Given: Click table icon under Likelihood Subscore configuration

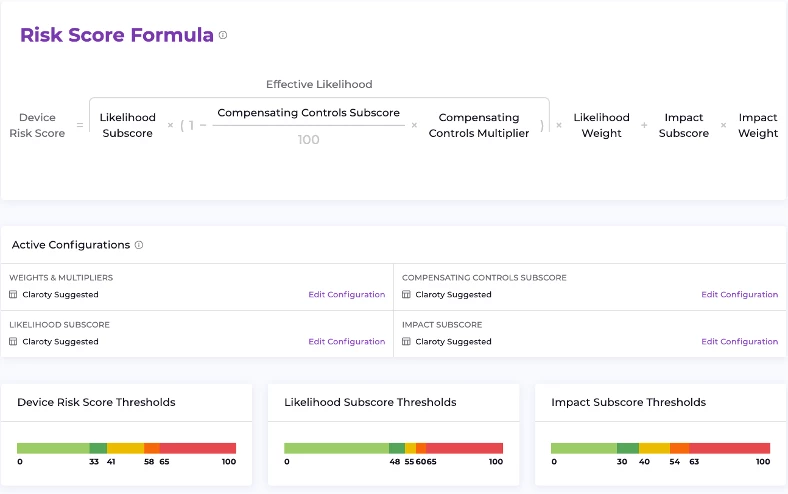Looking at the screenshot, I should (x=13, y=342).
